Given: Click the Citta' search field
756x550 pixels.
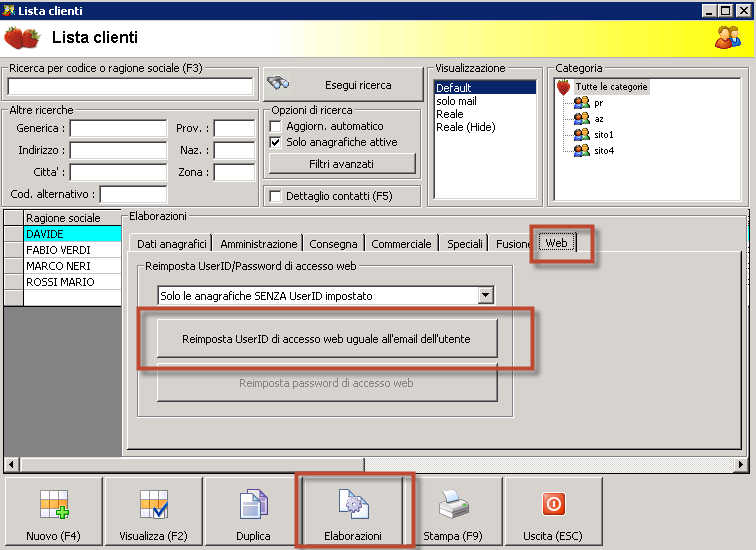Looking at the screenshot, I should (119, 172).
